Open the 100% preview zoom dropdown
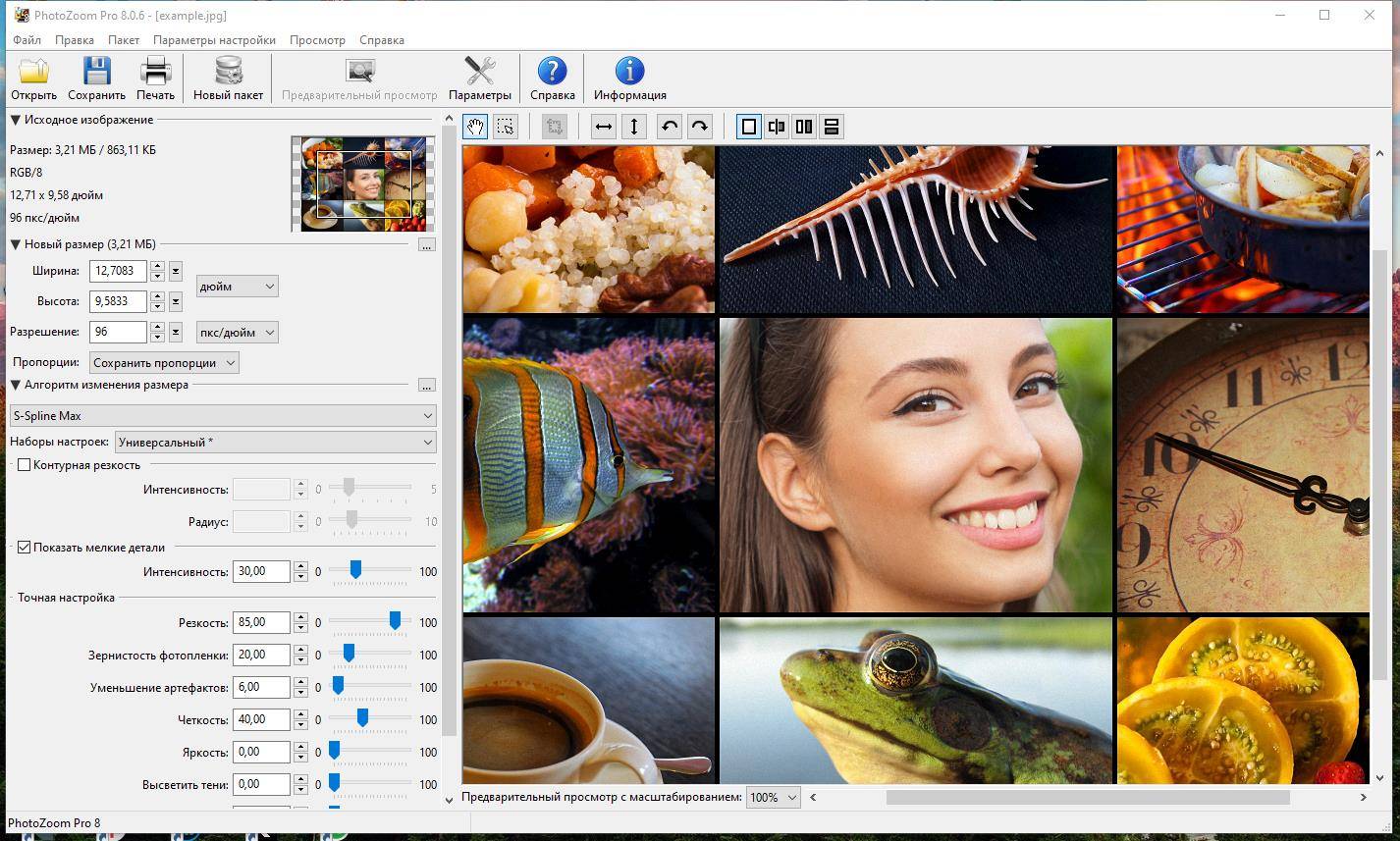The image size is (1400, 841). pos(774,798)
